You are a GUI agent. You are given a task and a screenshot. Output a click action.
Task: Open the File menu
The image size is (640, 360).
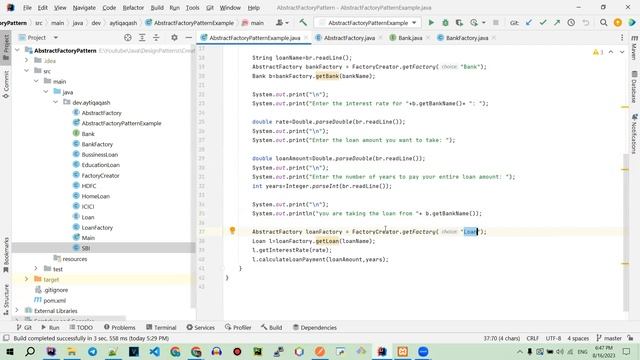click(x=27, y=8)
